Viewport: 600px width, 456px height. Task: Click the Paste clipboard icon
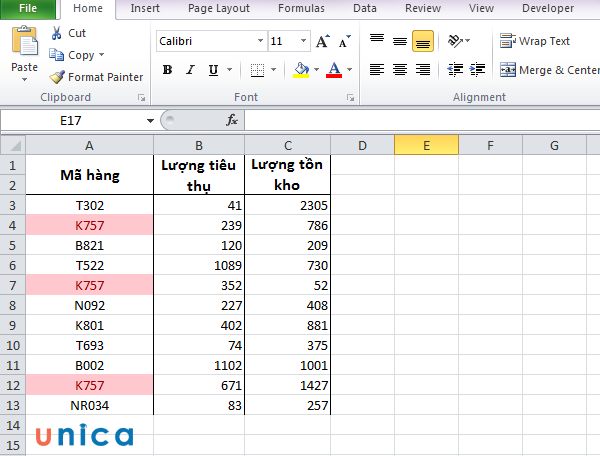click(x=24, y=41)
